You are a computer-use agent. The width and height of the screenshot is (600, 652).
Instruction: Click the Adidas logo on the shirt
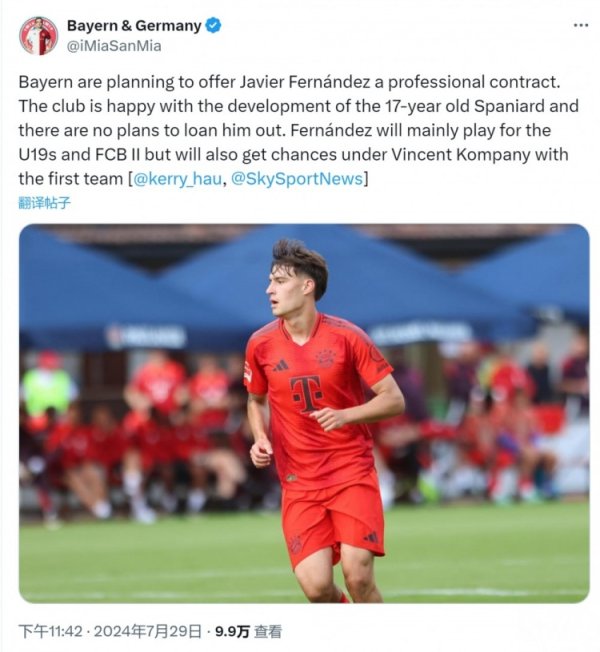[281, 366]
